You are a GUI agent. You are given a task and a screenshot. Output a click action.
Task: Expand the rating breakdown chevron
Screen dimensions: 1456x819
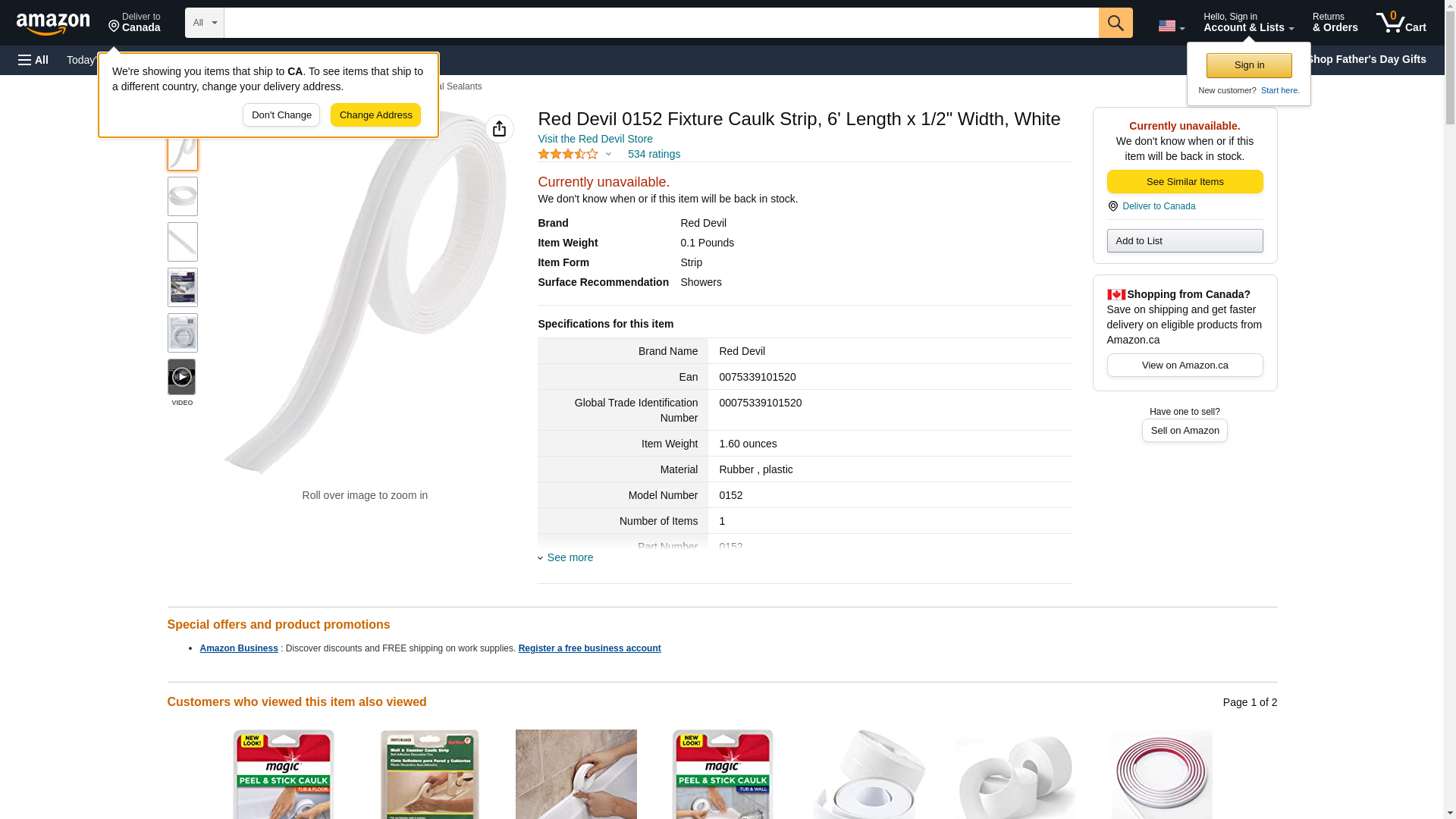[608, 155]
